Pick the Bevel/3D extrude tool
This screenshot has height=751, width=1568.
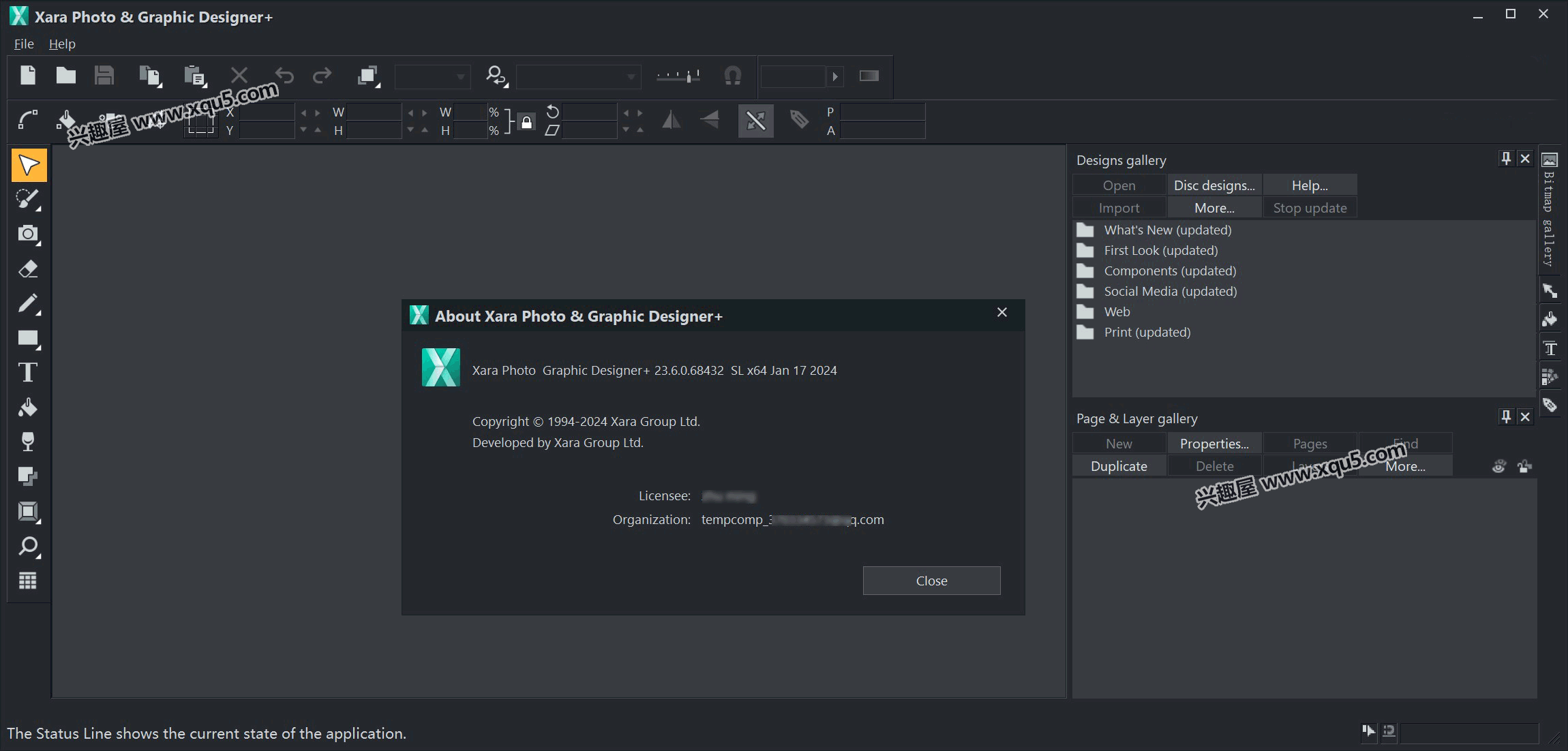(29, 511)
